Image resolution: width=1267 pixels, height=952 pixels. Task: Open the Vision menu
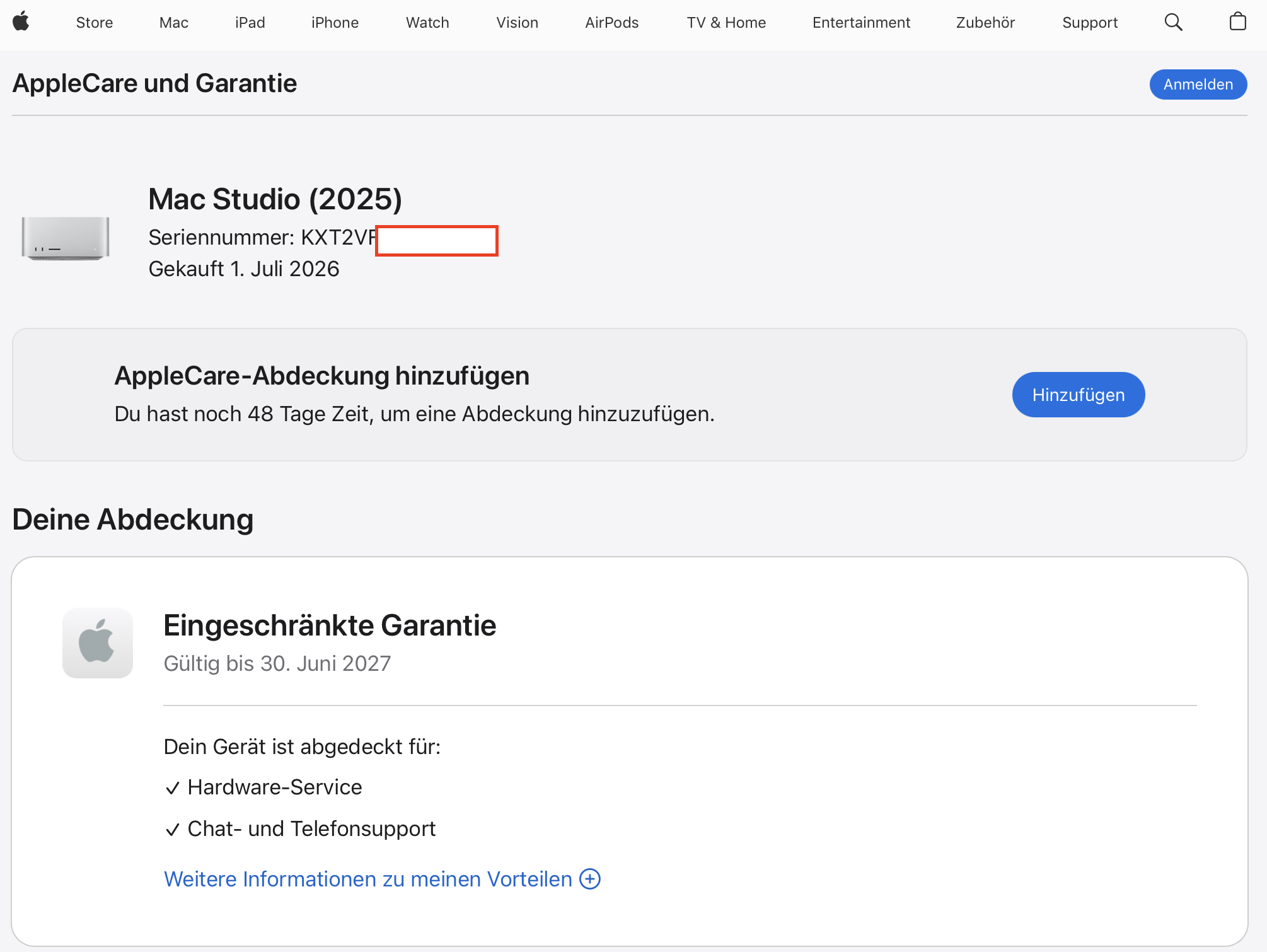[x=517, y=23]
